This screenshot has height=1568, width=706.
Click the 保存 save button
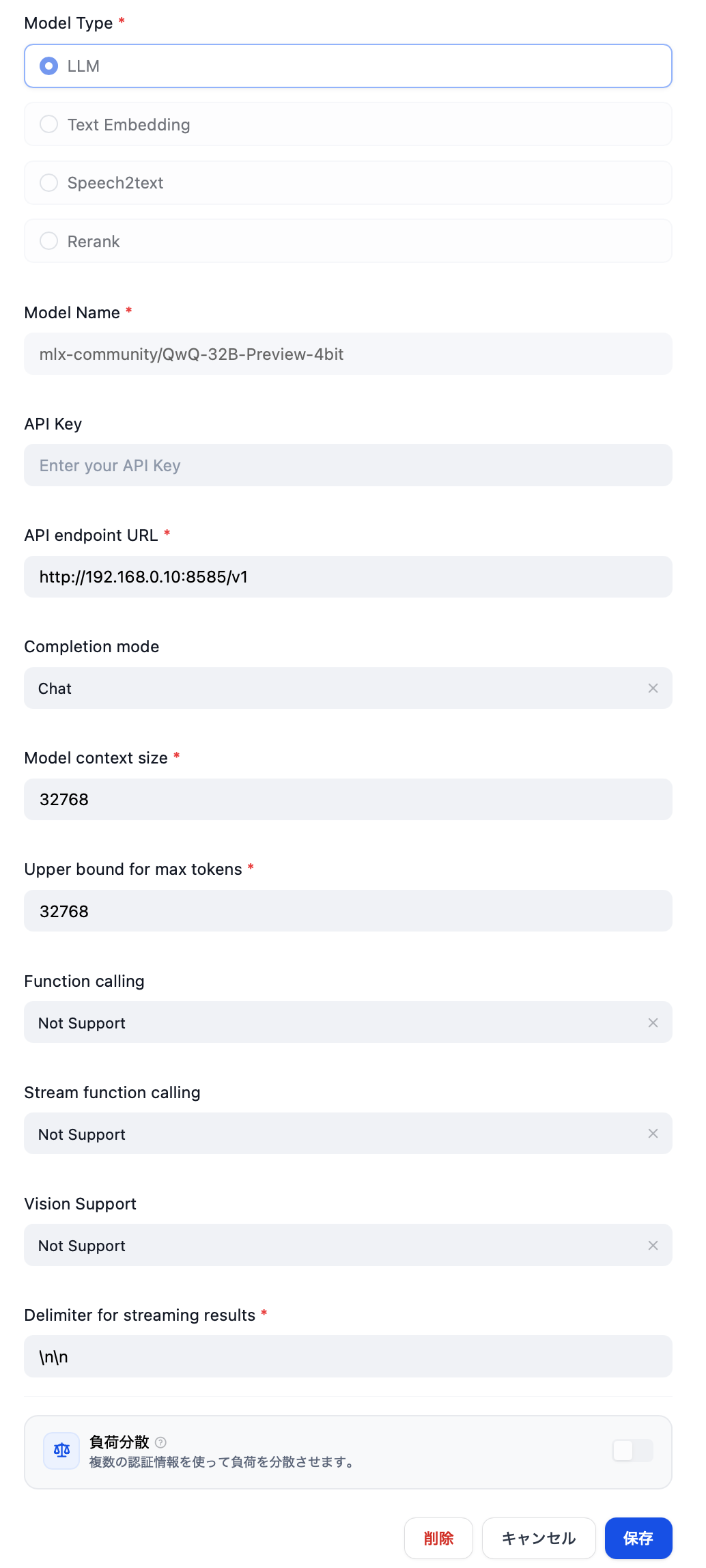point(638,1538)
